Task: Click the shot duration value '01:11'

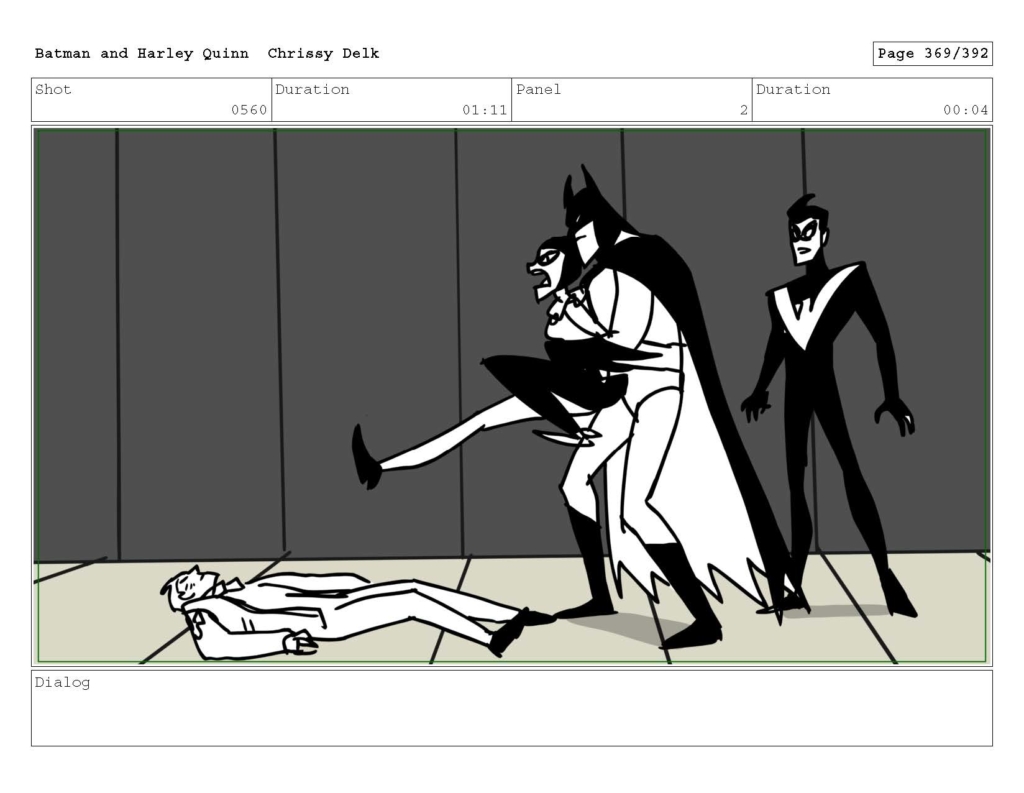Action: tap(485, 110)
